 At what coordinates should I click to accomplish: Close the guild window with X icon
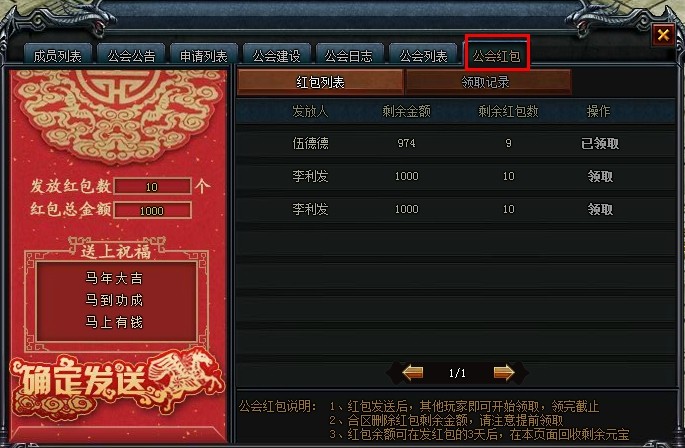(663, 35)
